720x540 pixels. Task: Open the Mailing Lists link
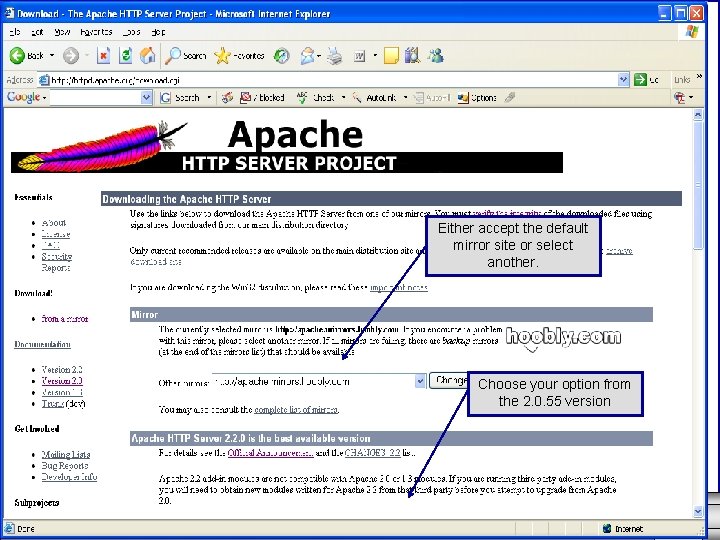click(66, 455)
